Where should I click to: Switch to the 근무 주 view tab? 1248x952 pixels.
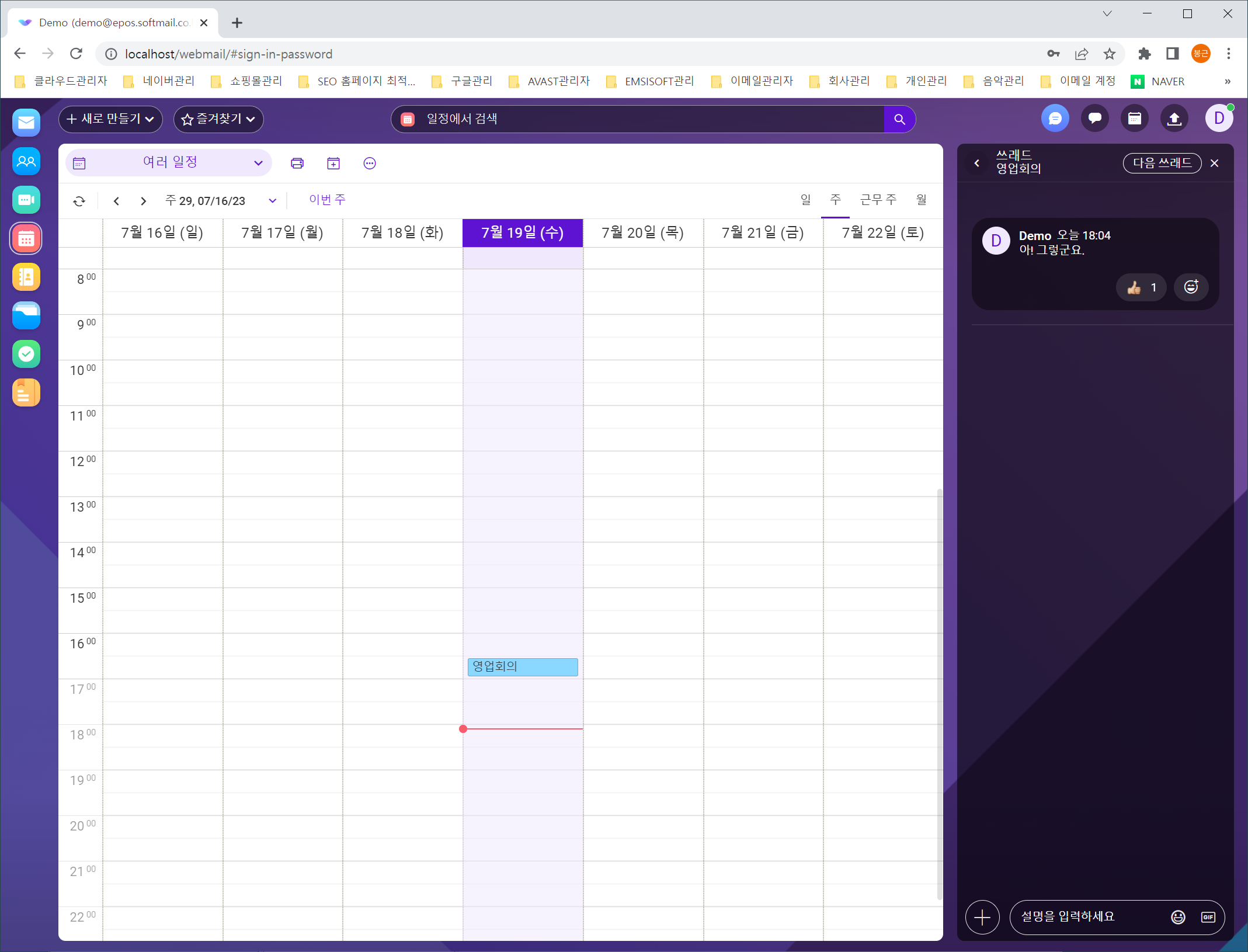(878, 200)
